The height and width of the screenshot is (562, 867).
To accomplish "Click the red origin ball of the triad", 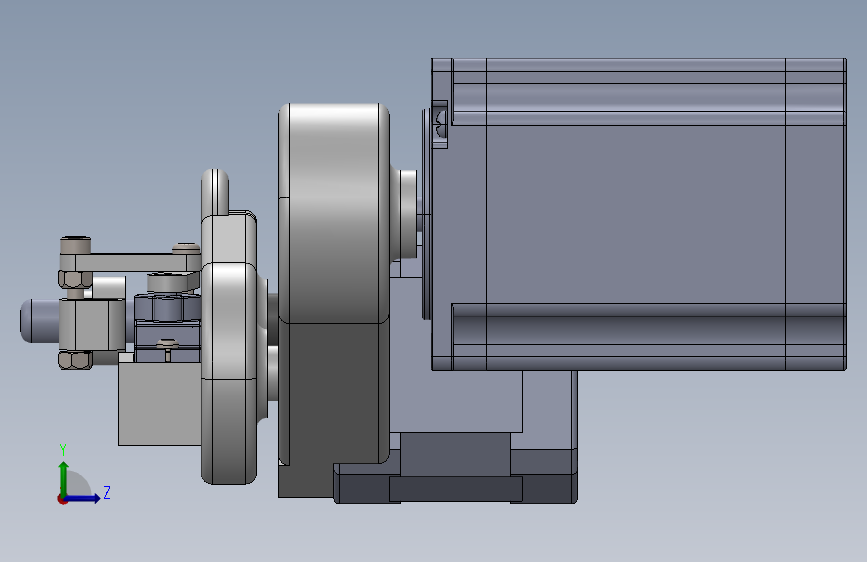I will click(x=62, y=499).
